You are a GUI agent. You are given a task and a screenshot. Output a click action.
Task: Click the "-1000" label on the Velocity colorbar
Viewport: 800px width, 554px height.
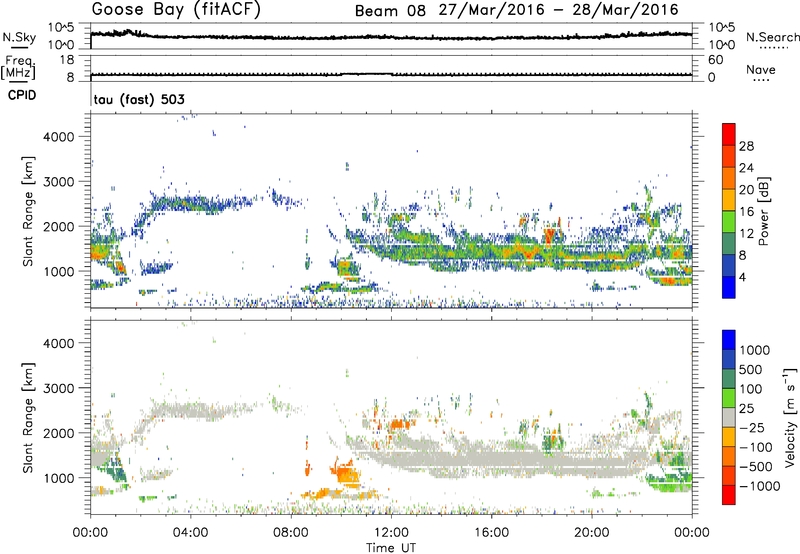759,486
